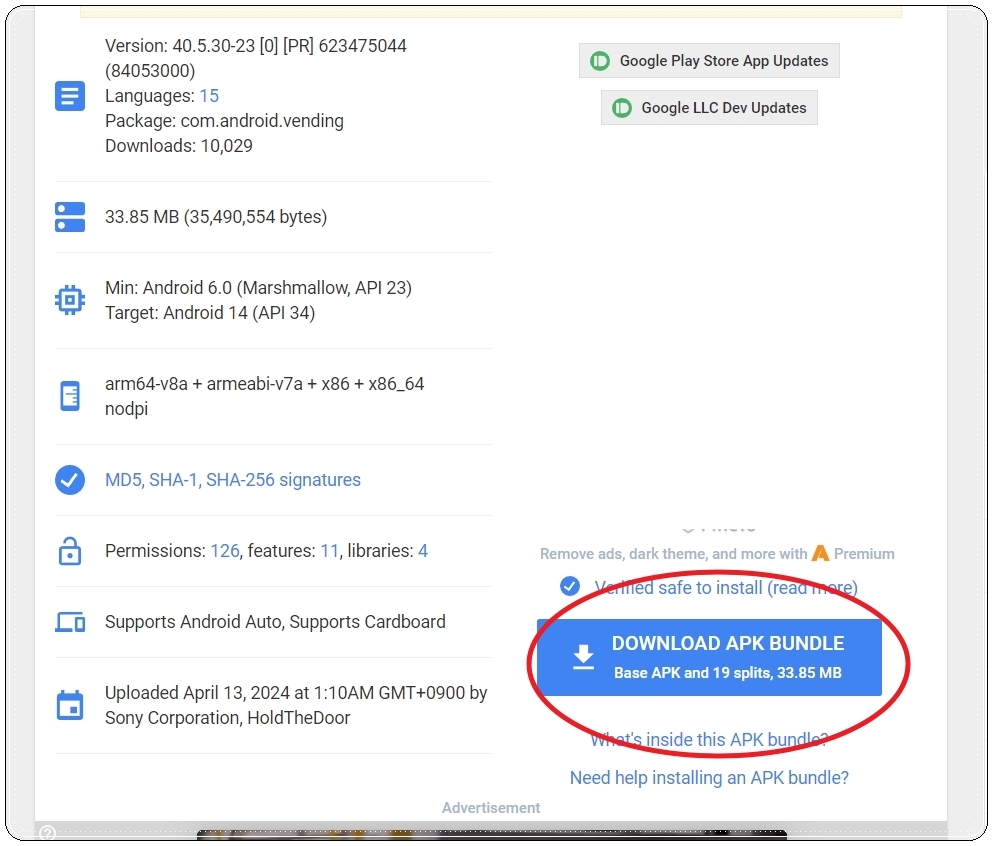Click the blue checkmark icon beside signatures
Screen dimensions: 993x846
coord(70,480)
